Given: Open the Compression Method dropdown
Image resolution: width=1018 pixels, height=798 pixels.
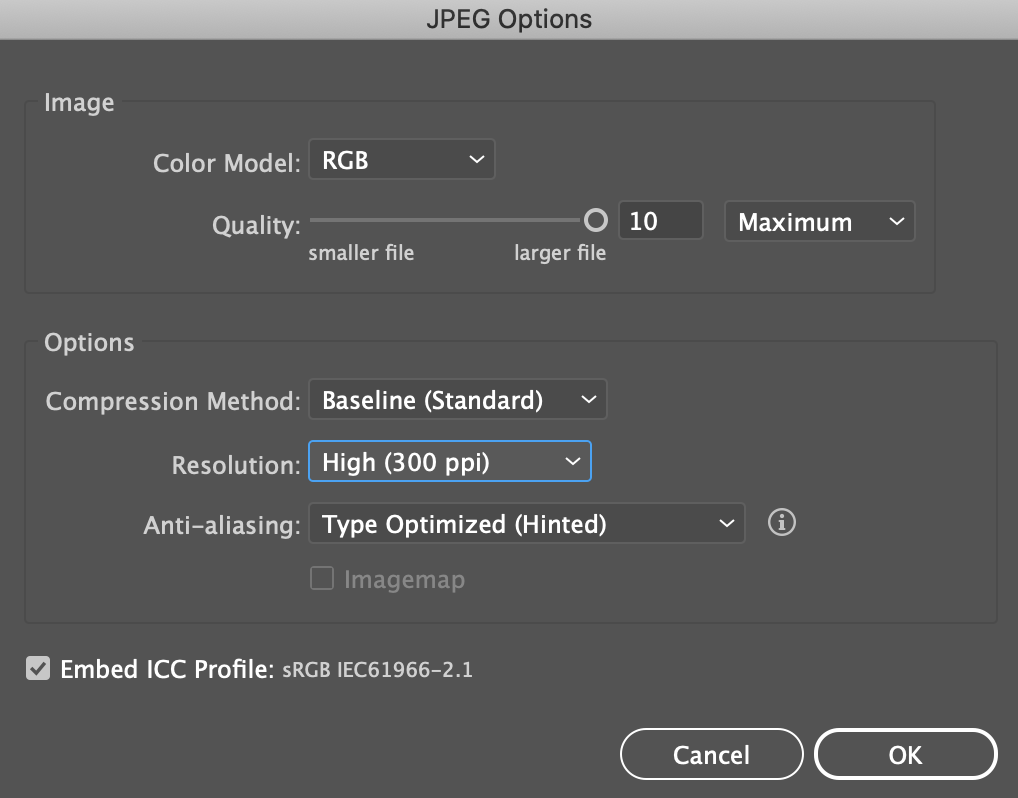Looking at the screenshot, I should pyautogui.click(x=458, y=399).
